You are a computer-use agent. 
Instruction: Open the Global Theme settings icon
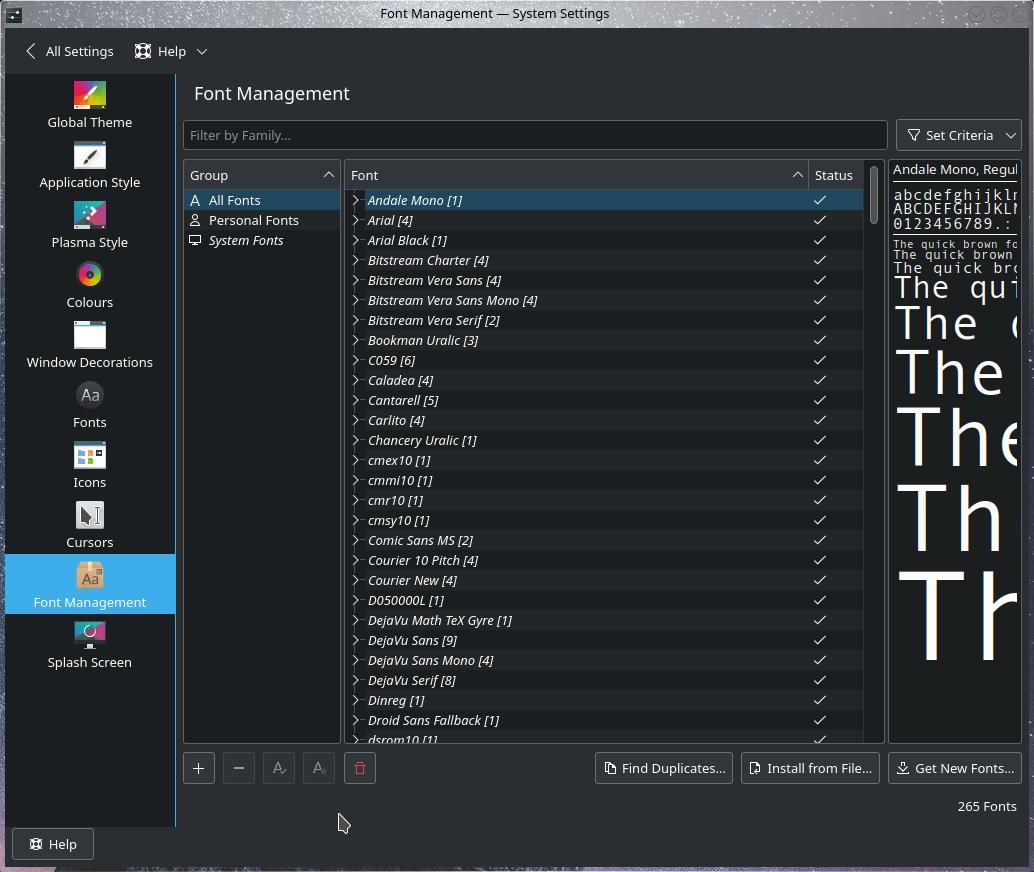[89, 95]
